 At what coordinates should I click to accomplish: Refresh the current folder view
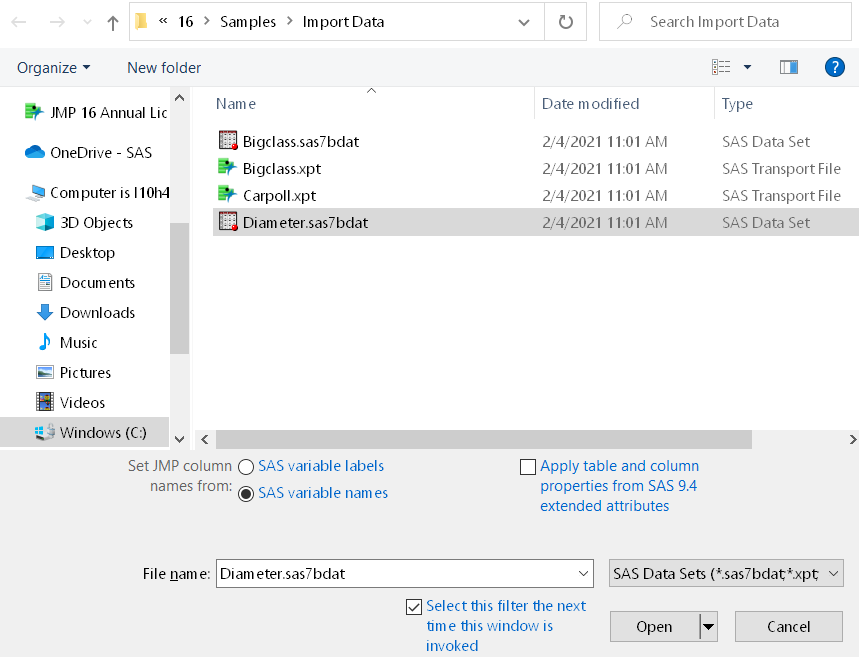pyautogui.click(x=565, y=21)
